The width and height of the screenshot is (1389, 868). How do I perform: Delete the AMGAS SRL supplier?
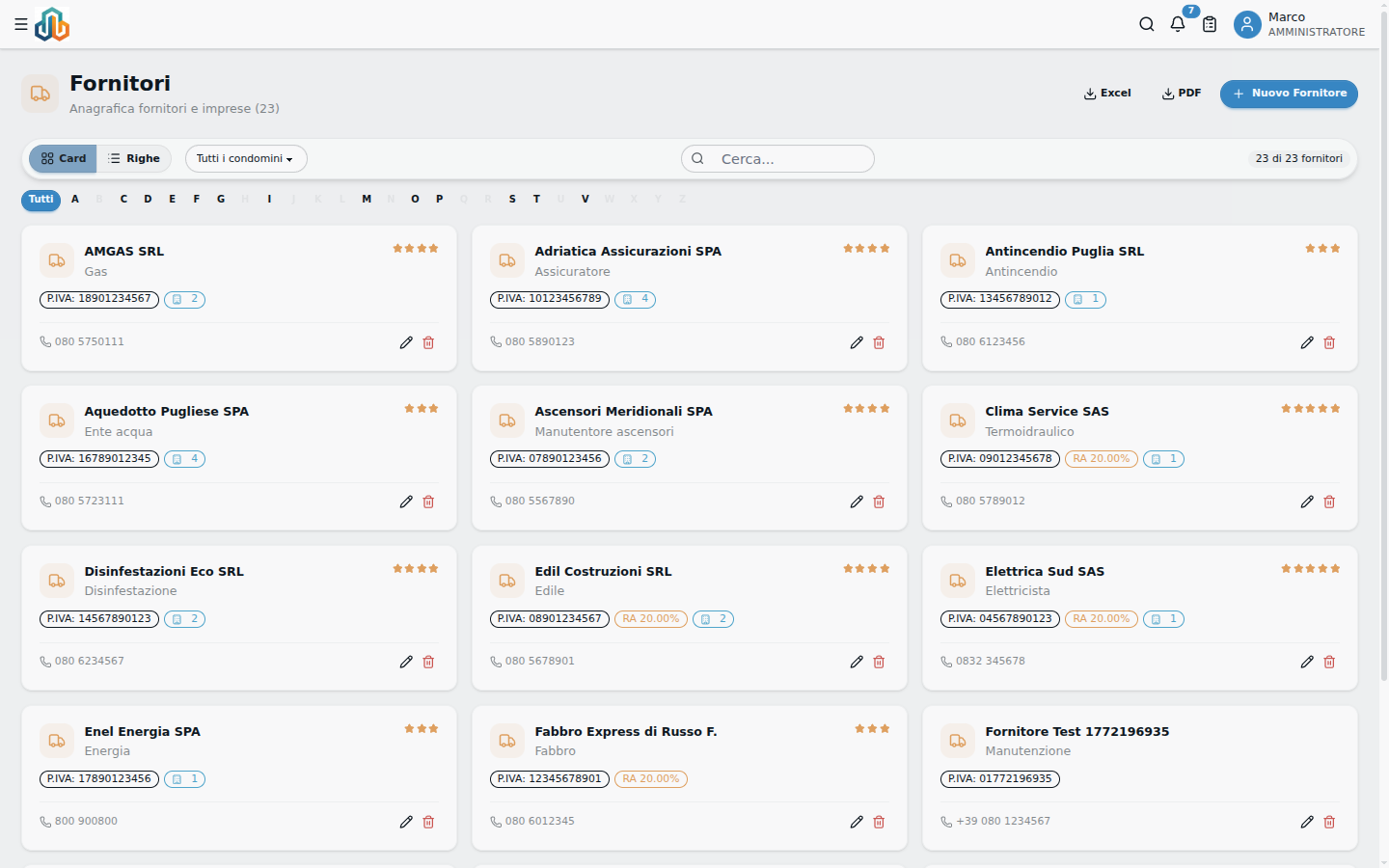click(428, 342)
